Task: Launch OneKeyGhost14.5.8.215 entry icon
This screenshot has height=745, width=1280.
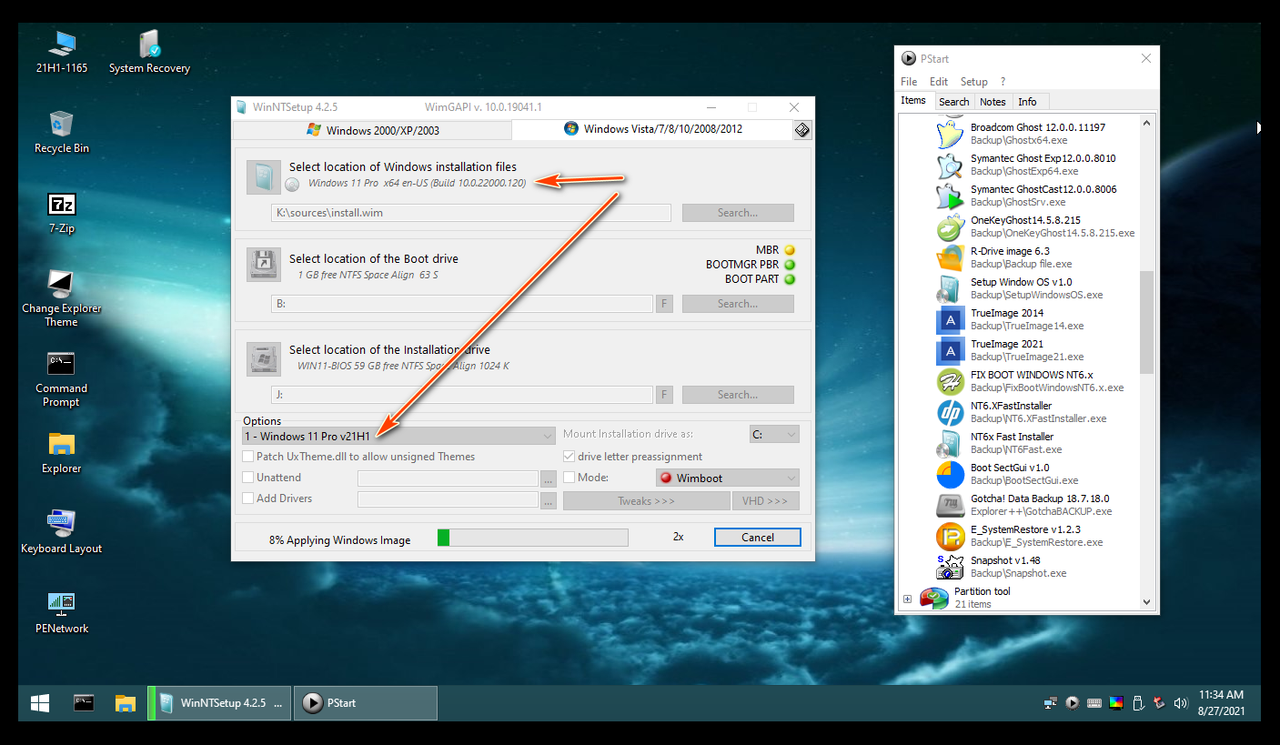Action: [x=950, y=227]
